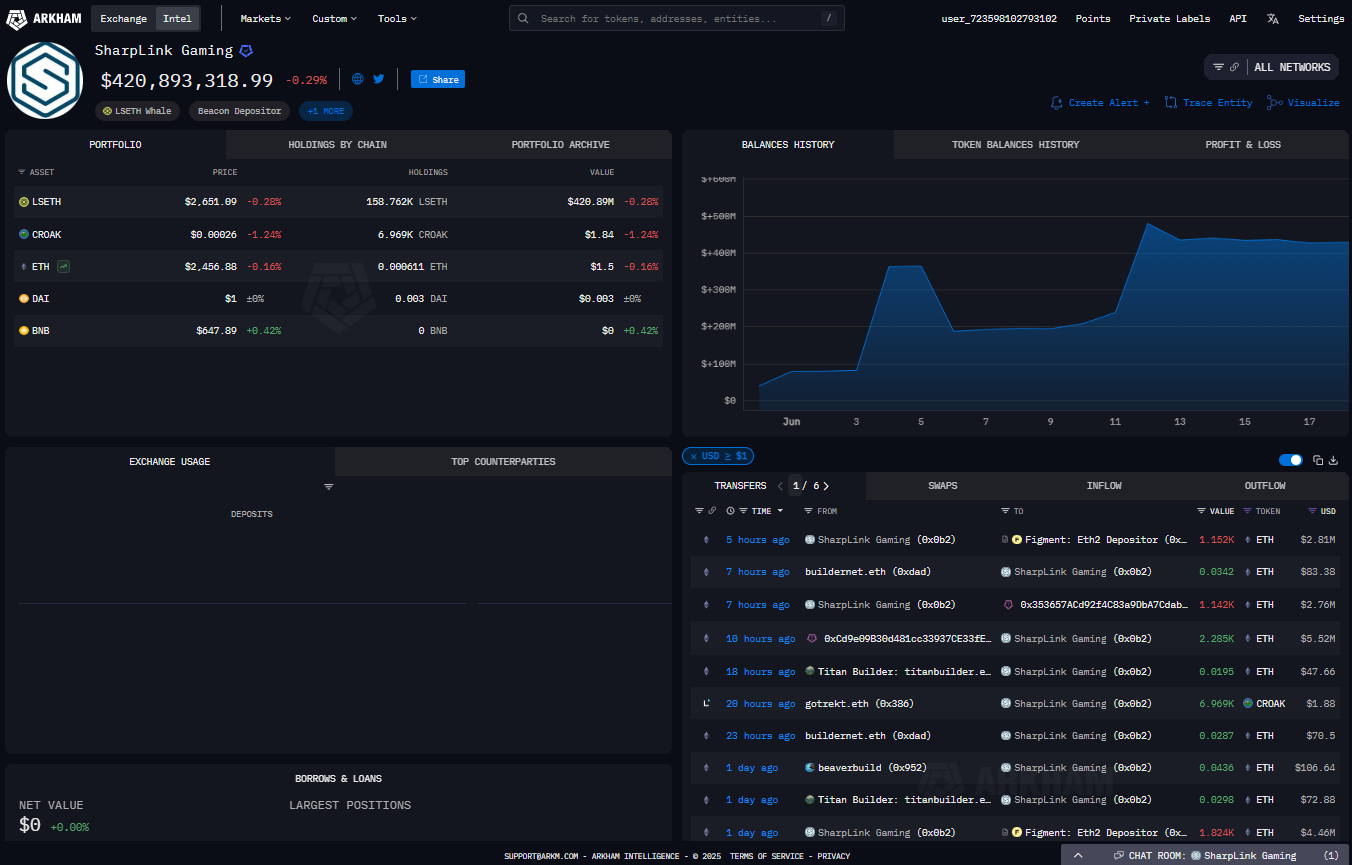The image size is (1352, 865).
Task: Open the Settings link
Action: point(1320,18)
